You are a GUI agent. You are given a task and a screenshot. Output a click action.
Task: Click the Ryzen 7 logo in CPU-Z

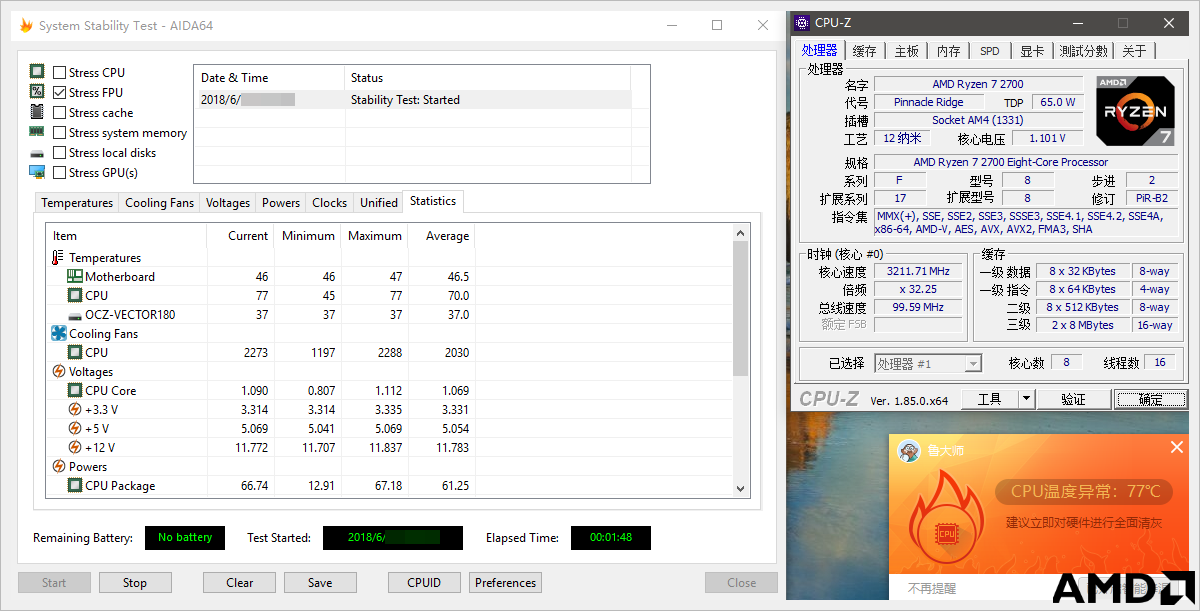pos(1134,111)
